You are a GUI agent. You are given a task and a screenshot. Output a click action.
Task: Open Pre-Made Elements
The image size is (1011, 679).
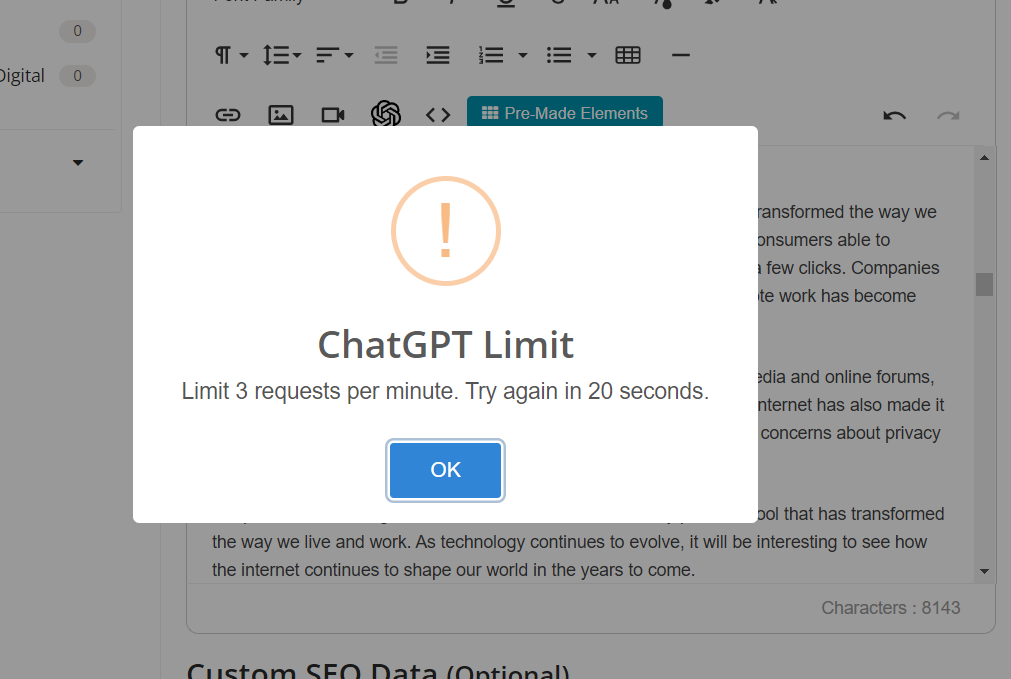coord(565,112)
